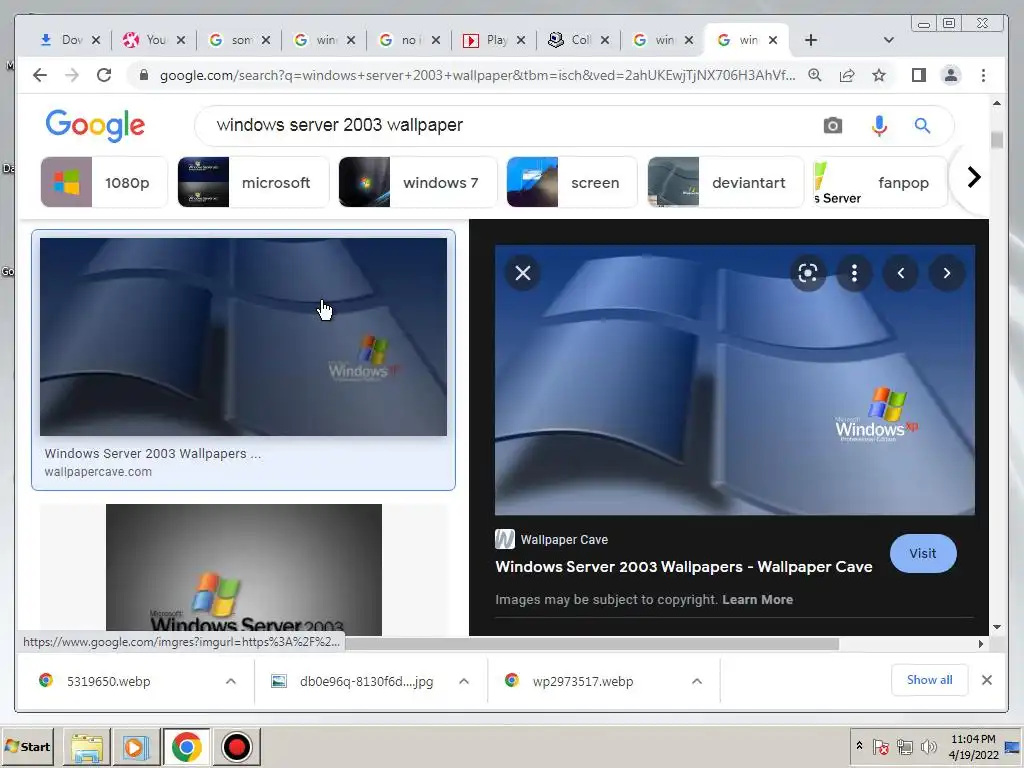Open the 5319650.webp downloaded file
The image size is (1024, 768).
click(108, 681)
